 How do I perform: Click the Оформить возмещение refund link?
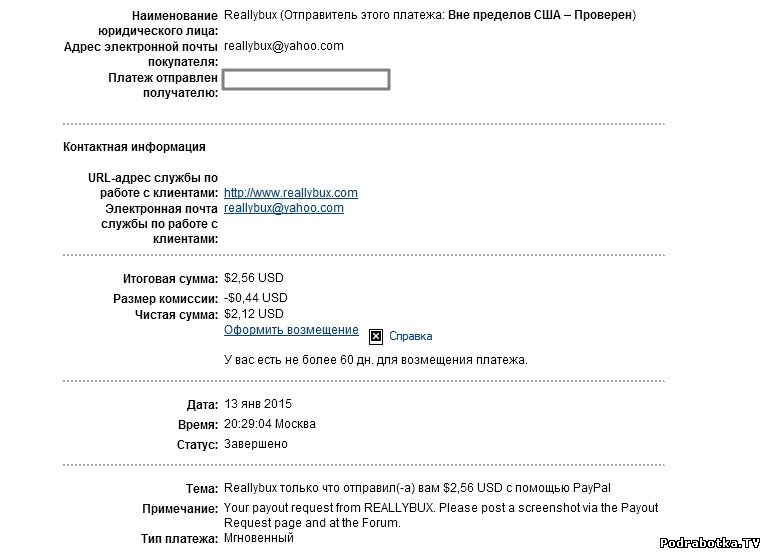click(291, 330)
